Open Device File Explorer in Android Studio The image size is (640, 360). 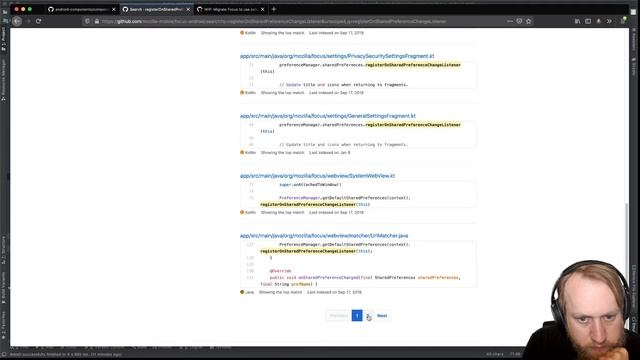tap(634, 288)
